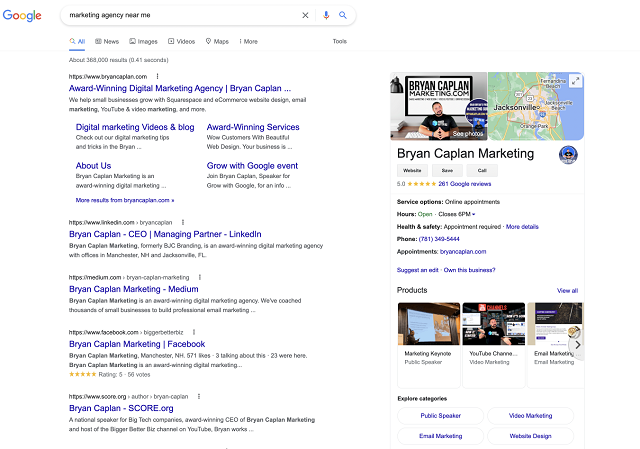Click More details under Health & safety

(522, 227)
